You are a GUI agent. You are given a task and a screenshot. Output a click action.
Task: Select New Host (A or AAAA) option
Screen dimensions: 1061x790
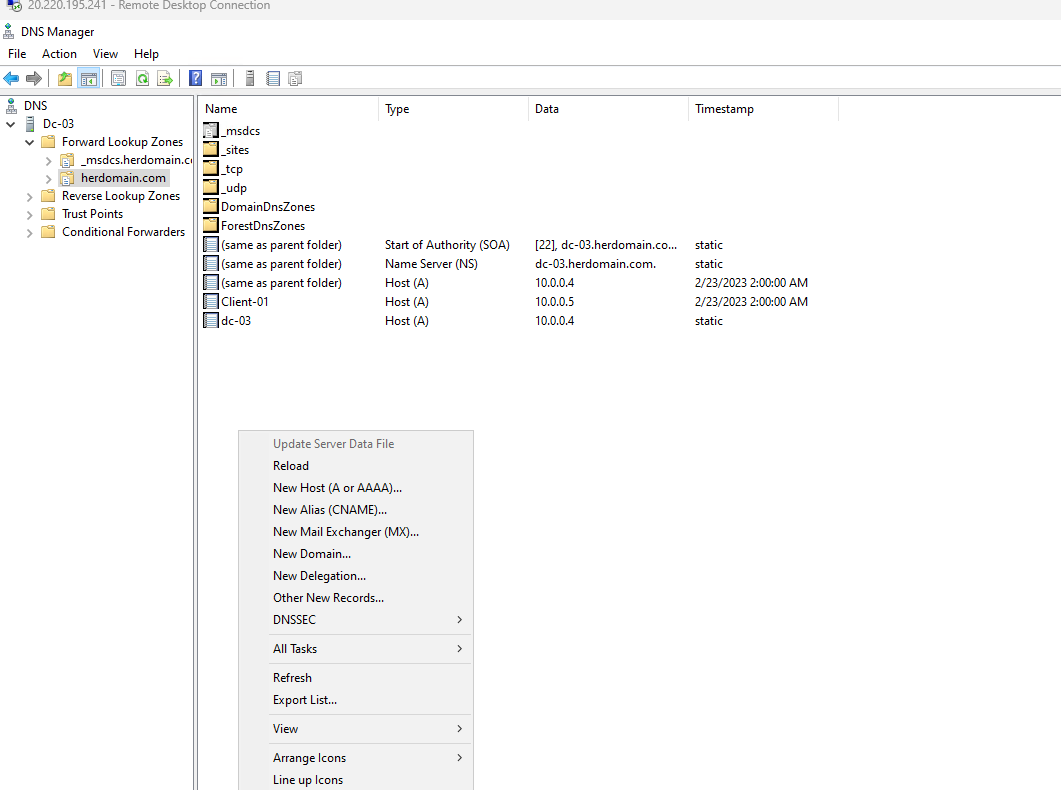[x=337, y=487]
